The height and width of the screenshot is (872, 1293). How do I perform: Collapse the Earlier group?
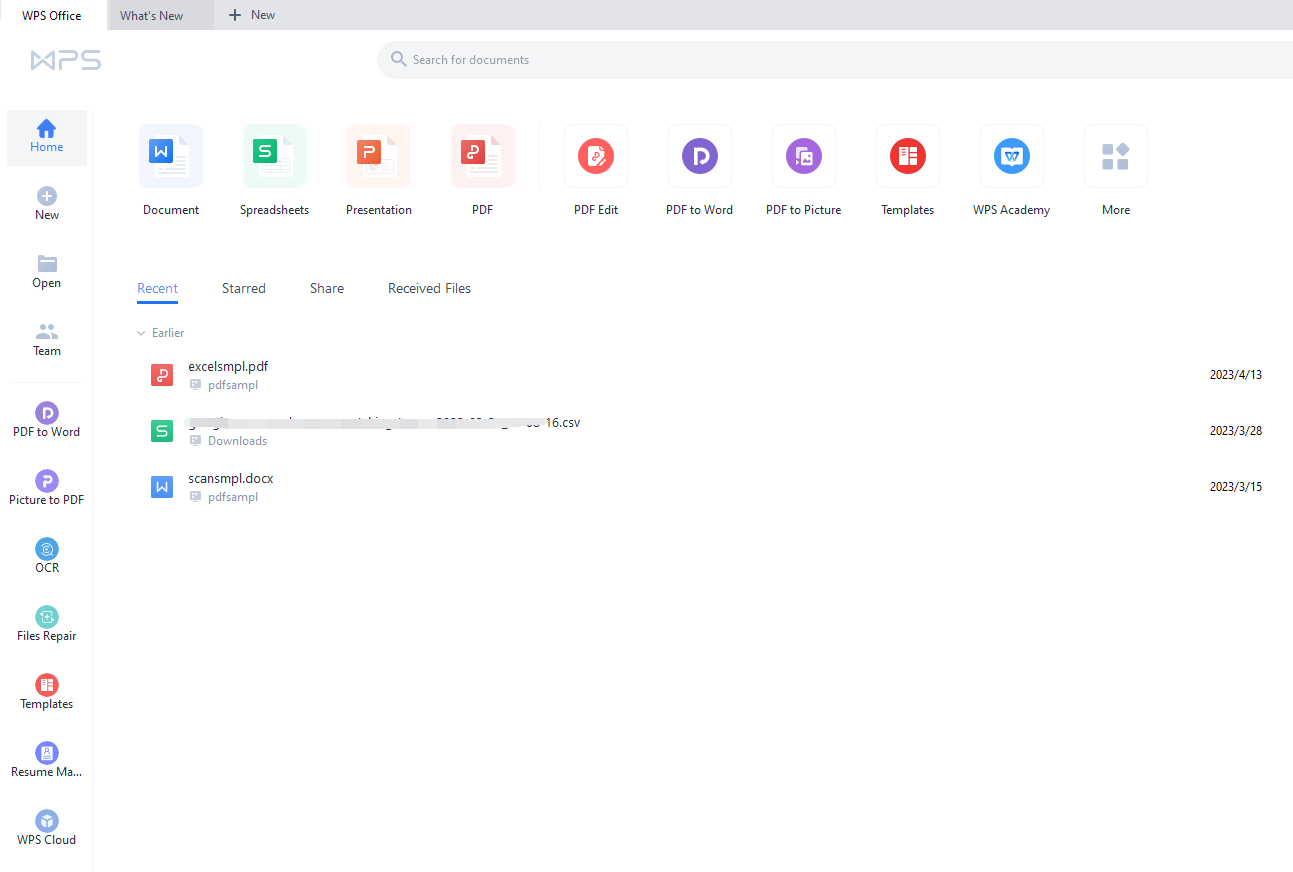(141, 333)
